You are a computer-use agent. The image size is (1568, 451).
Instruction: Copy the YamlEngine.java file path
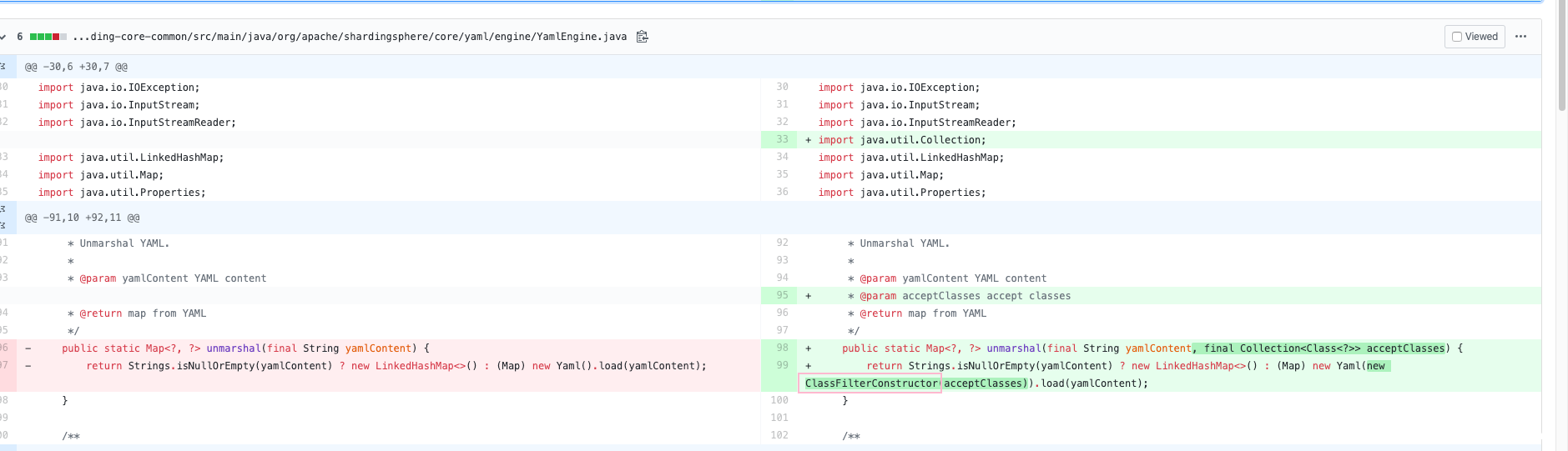coord(642,37)
